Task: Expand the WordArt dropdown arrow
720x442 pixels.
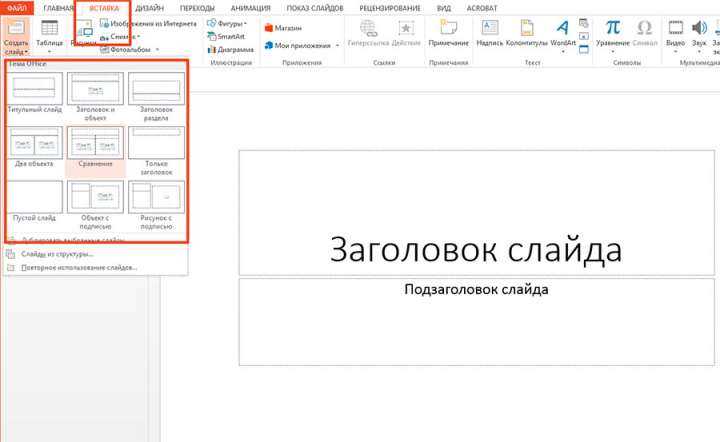Action: (563, 52)
